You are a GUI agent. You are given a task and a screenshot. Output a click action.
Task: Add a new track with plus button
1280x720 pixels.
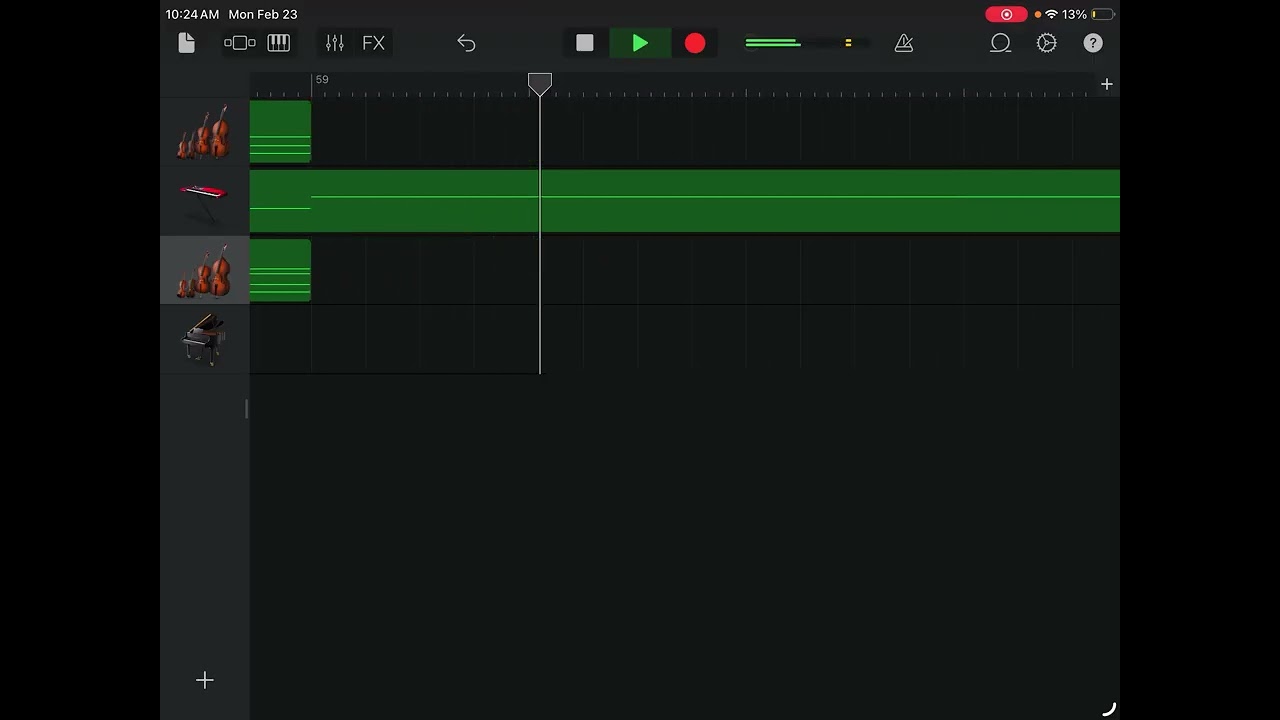click(x=205, y=680)
